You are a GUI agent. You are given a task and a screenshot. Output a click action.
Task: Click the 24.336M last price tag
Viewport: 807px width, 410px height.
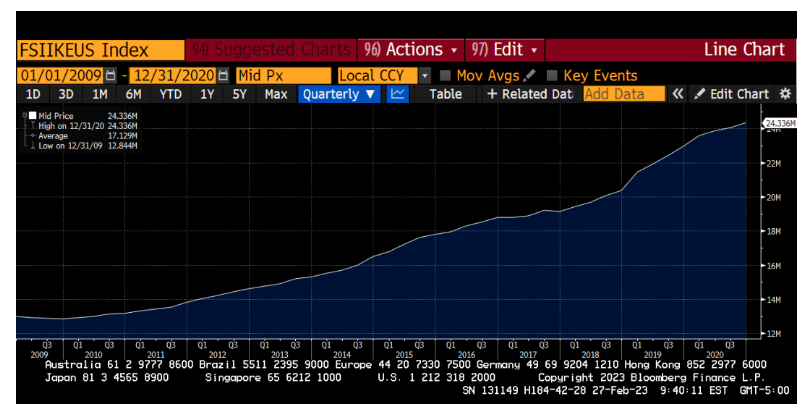(x=780, y=123)
